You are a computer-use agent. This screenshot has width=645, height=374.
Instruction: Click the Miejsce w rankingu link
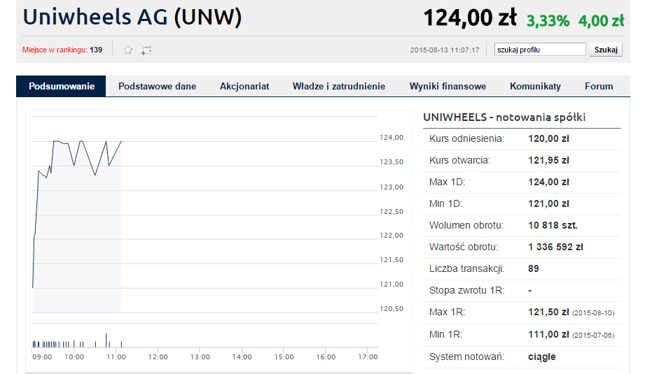click(55, 50)
